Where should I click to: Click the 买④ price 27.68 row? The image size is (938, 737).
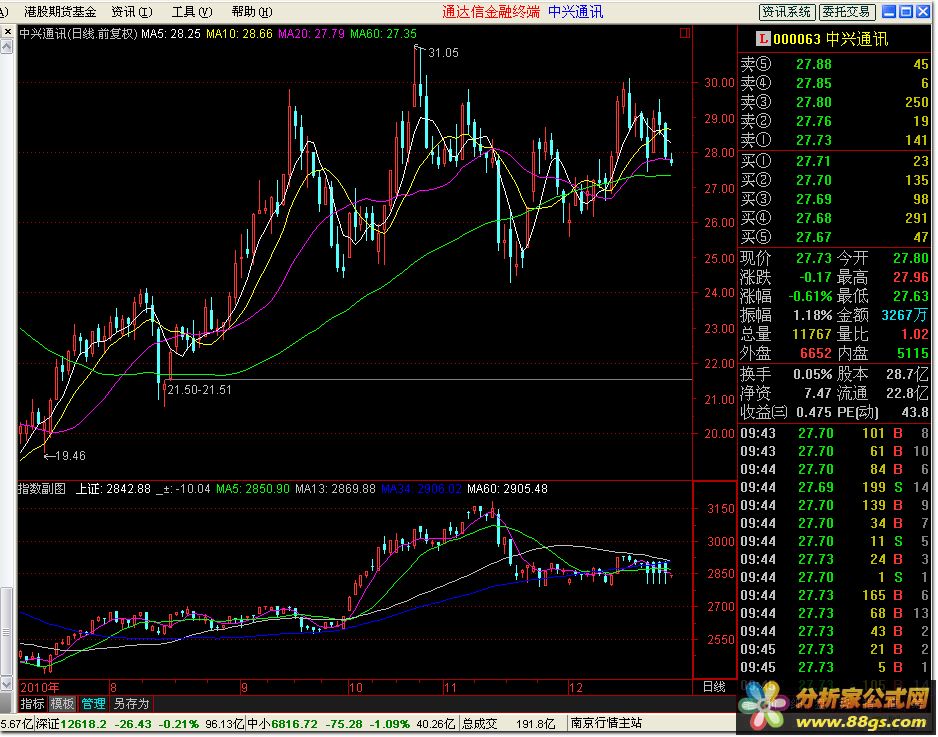834,218
